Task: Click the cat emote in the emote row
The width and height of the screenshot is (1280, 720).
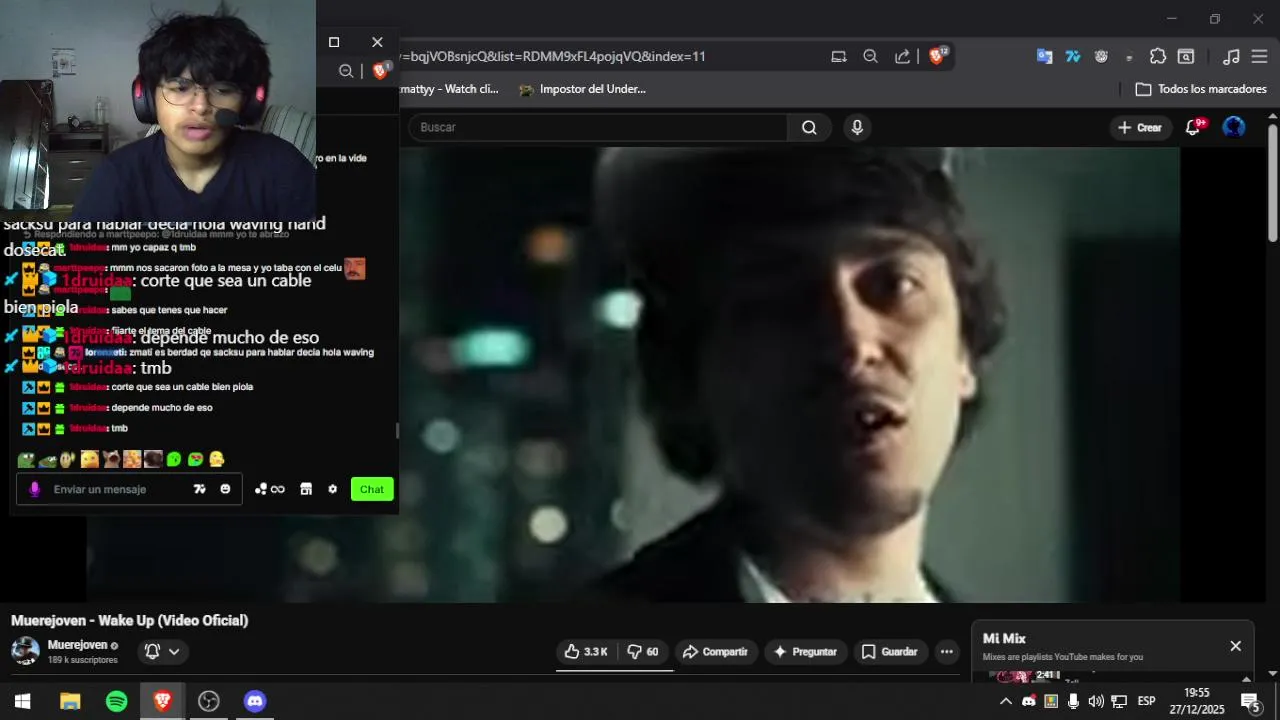Action: pos(110,459)
